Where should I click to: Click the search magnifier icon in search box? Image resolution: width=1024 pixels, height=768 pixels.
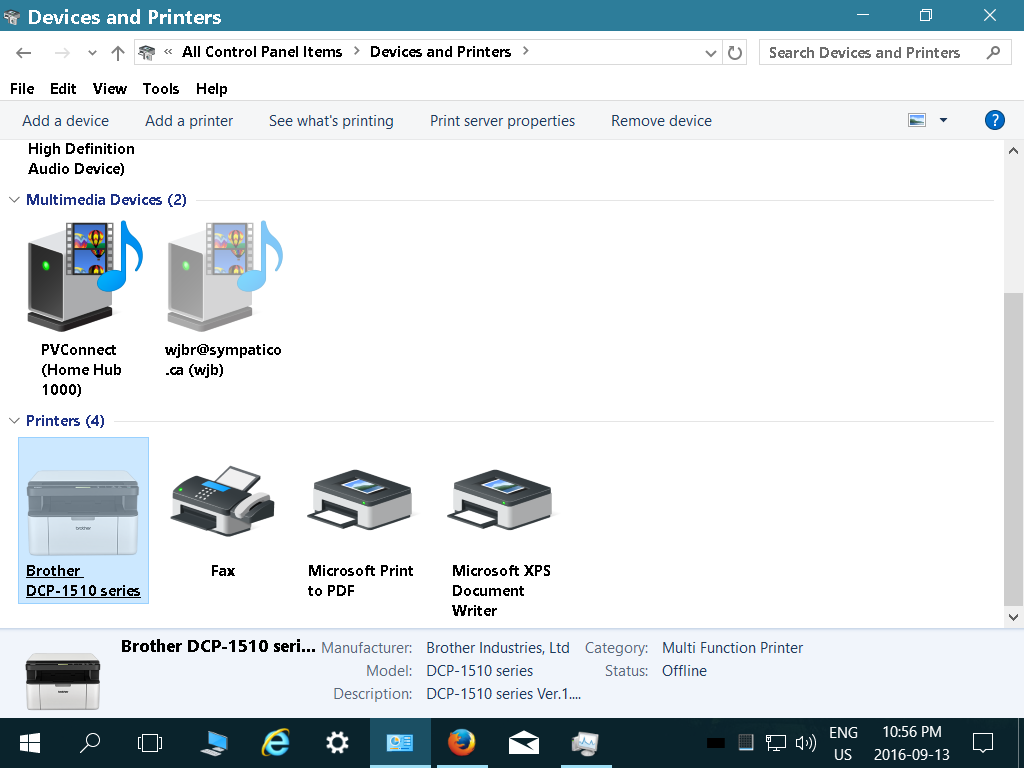pos(993,52)
